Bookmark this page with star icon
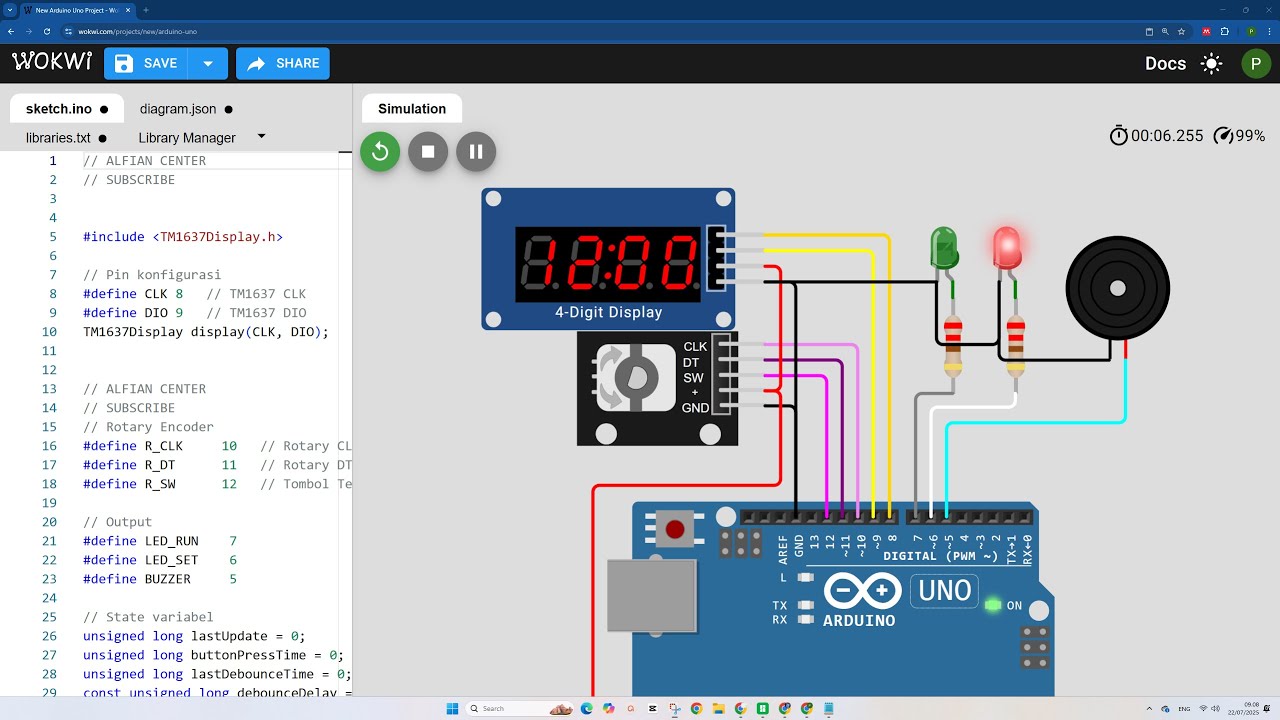Viewport: 1280px width, 720px height. [x=1181, y=31]
